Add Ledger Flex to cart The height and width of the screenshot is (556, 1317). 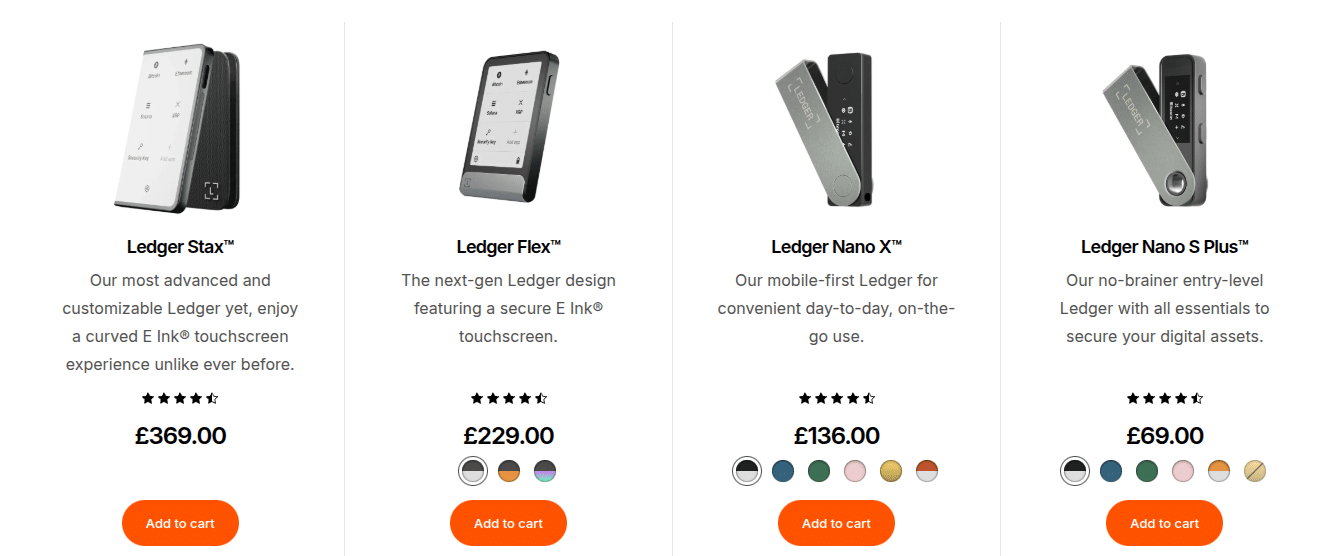[508, 523]
